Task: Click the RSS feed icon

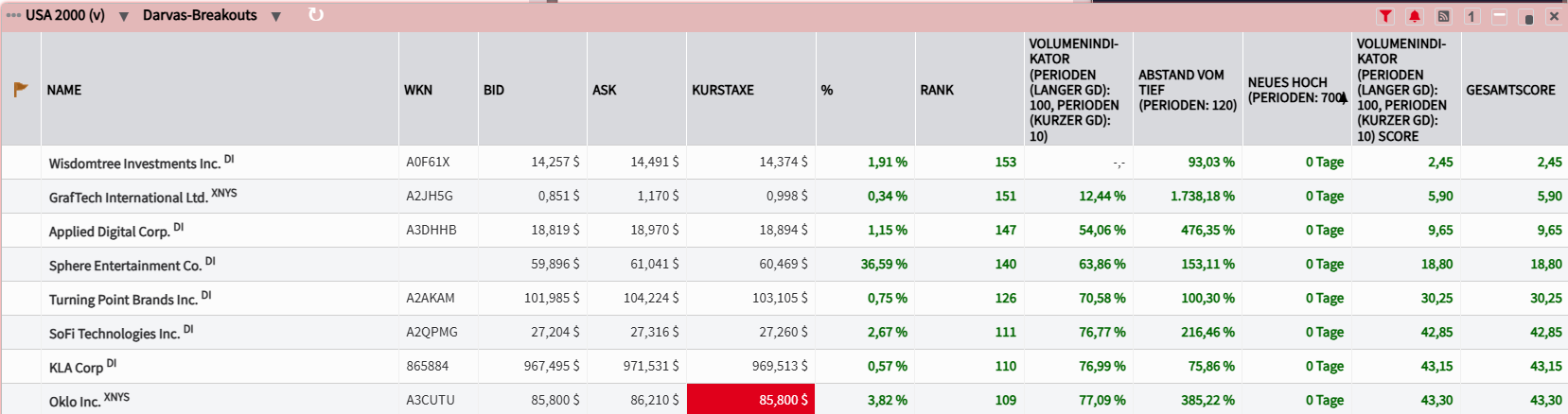Action: [1443, 16]
